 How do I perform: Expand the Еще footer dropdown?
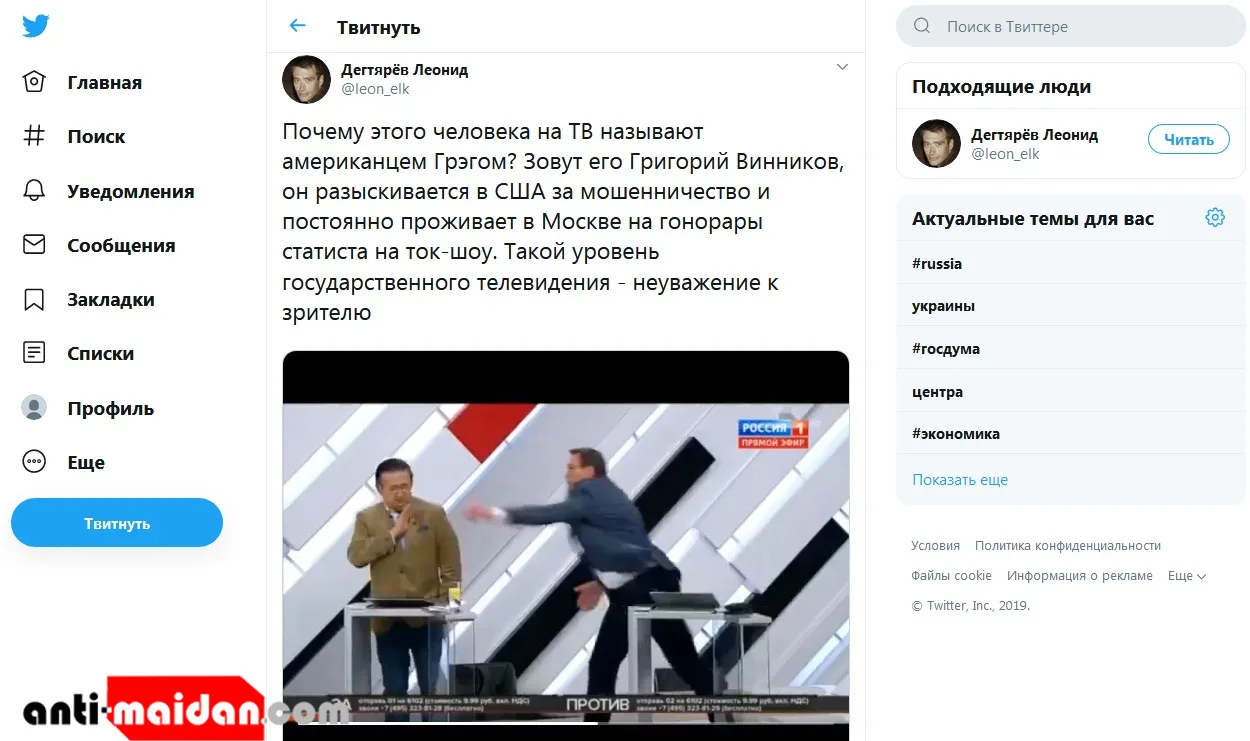pos(1187,576)
